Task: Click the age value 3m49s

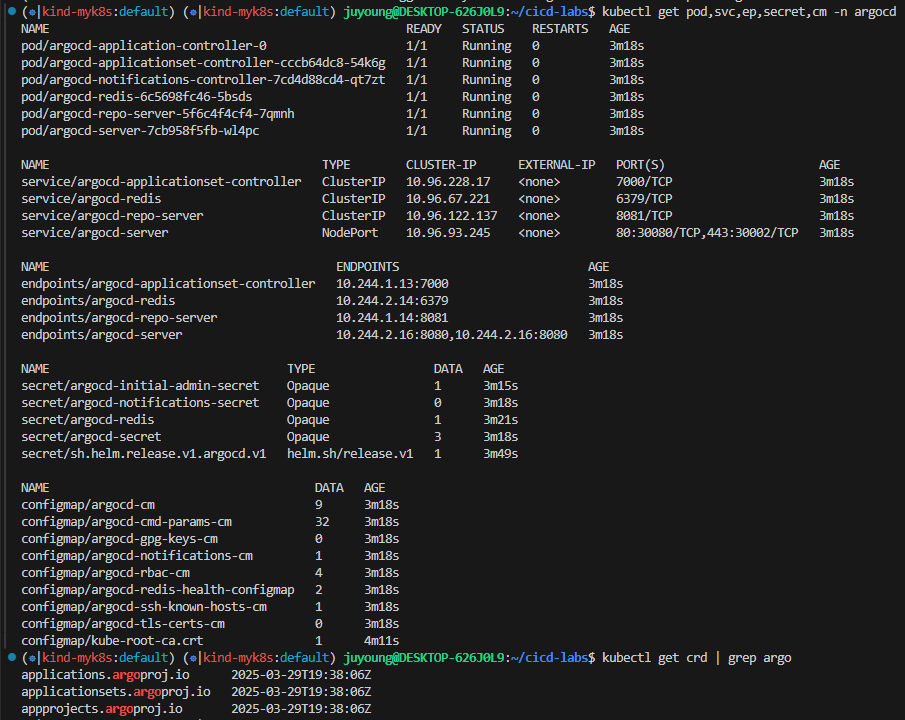Action: click(x=500, y=454)
